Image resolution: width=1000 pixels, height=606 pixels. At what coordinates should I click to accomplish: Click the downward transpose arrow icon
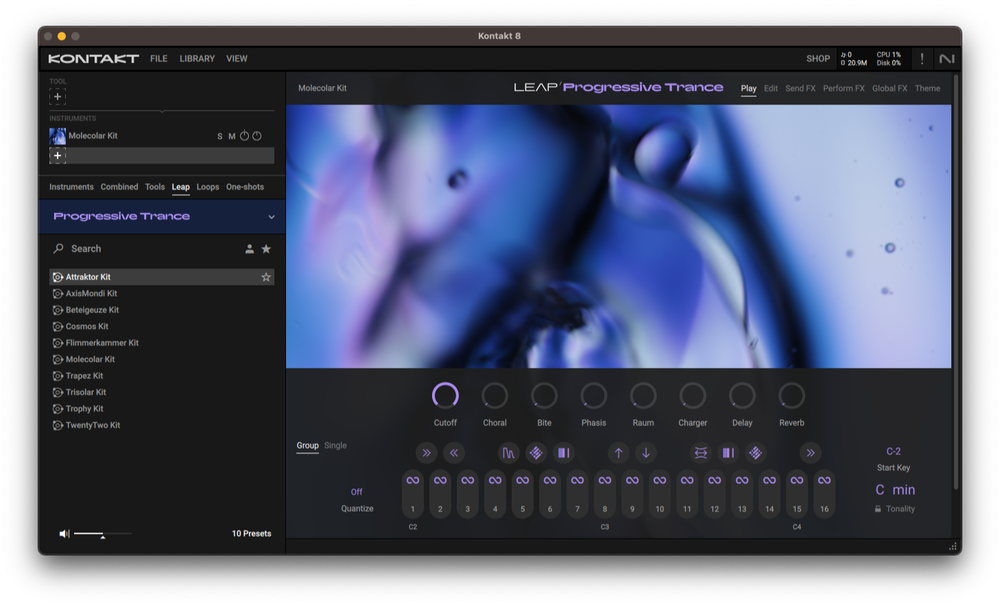646,453
